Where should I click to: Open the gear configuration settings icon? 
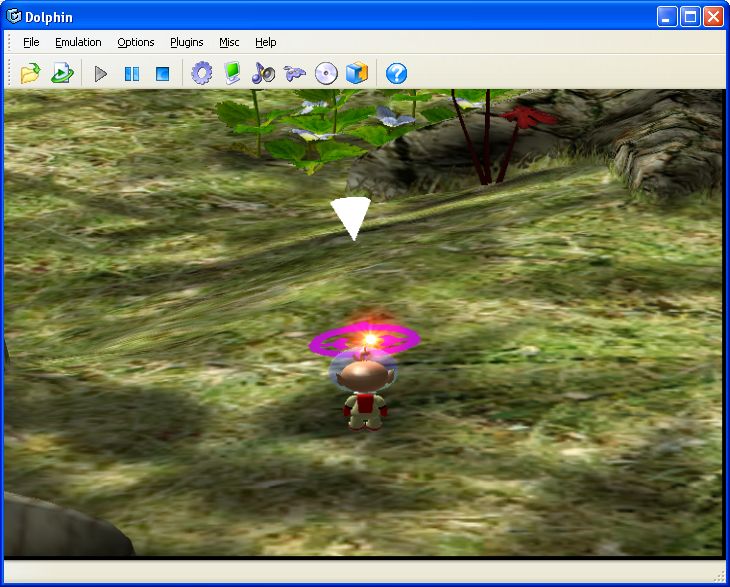(x=202, y=74)
